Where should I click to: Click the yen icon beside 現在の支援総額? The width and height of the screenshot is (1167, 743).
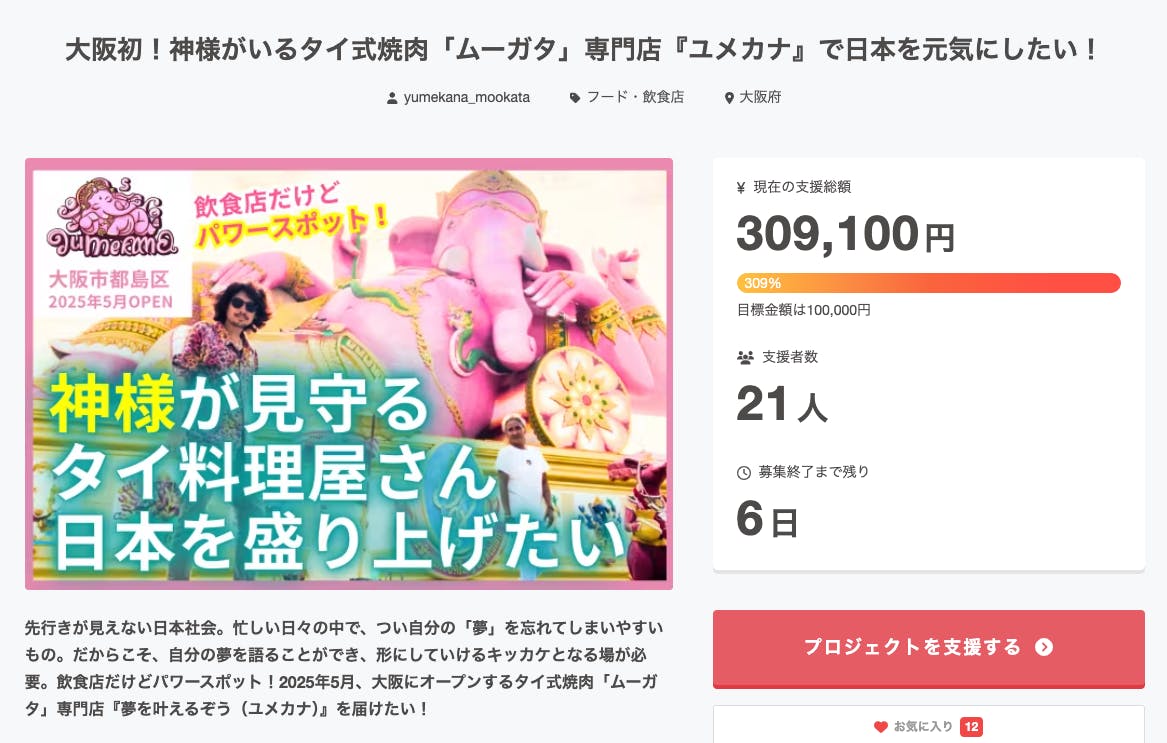point(741,187)
